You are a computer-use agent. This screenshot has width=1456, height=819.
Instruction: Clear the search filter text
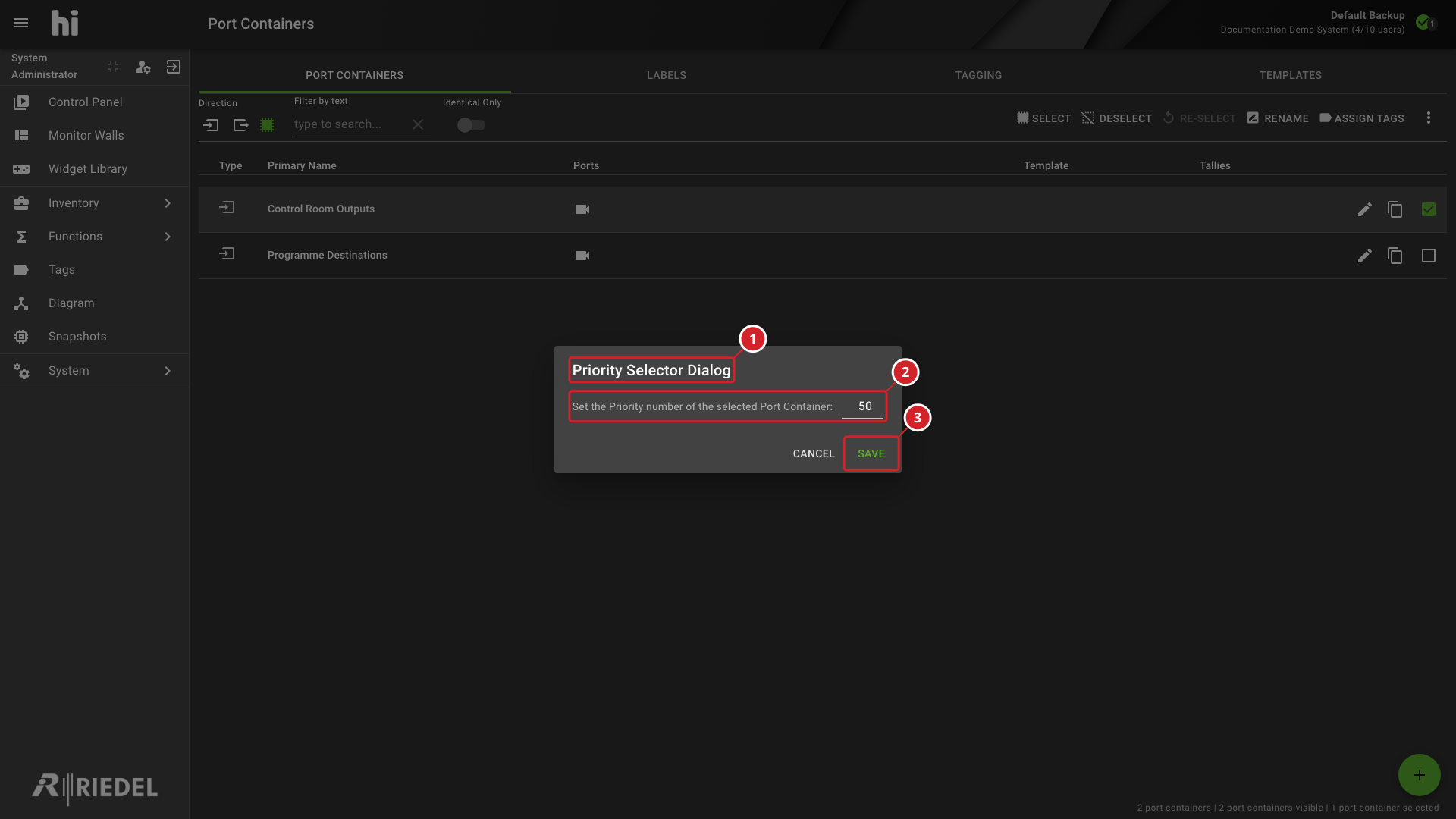(418, 124)
